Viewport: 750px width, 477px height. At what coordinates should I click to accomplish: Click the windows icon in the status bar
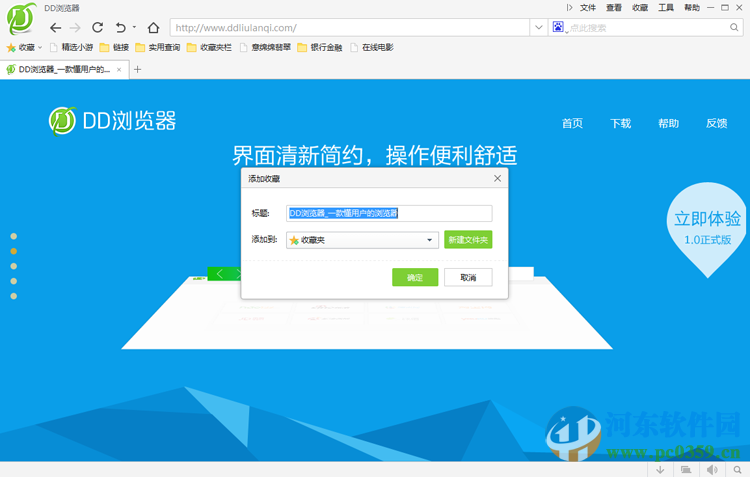(x=686, y=470)
